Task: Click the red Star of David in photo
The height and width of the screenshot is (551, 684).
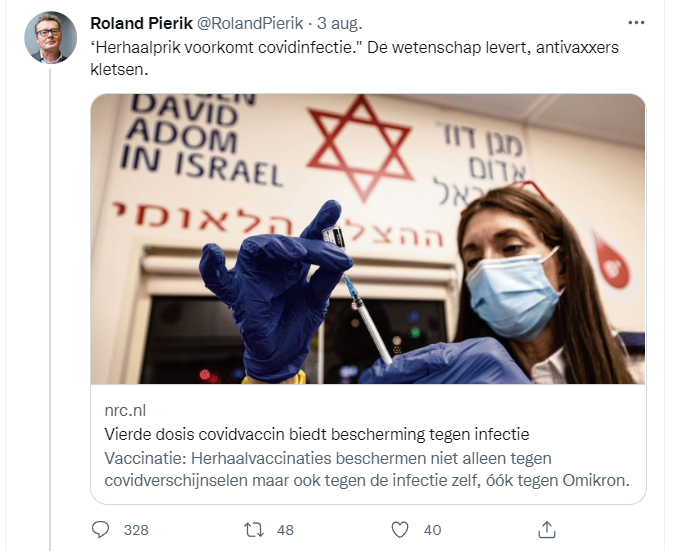Action: tap(360, 147)
